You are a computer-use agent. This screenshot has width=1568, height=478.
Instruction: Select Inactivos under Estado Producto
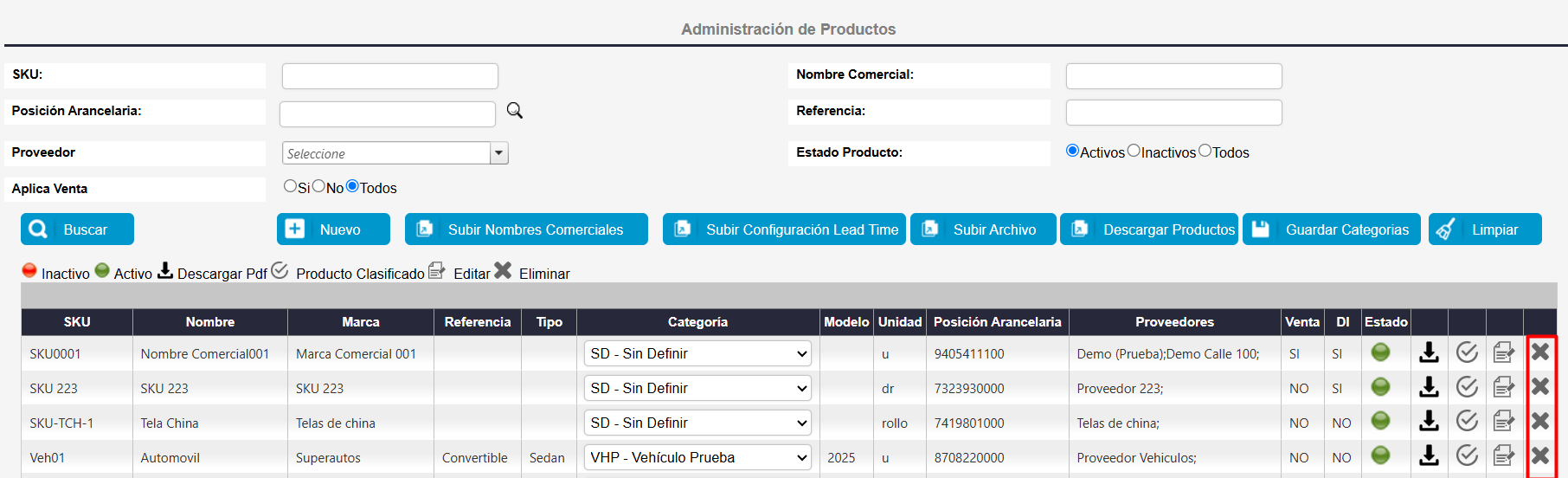[x=1134, y=151]
